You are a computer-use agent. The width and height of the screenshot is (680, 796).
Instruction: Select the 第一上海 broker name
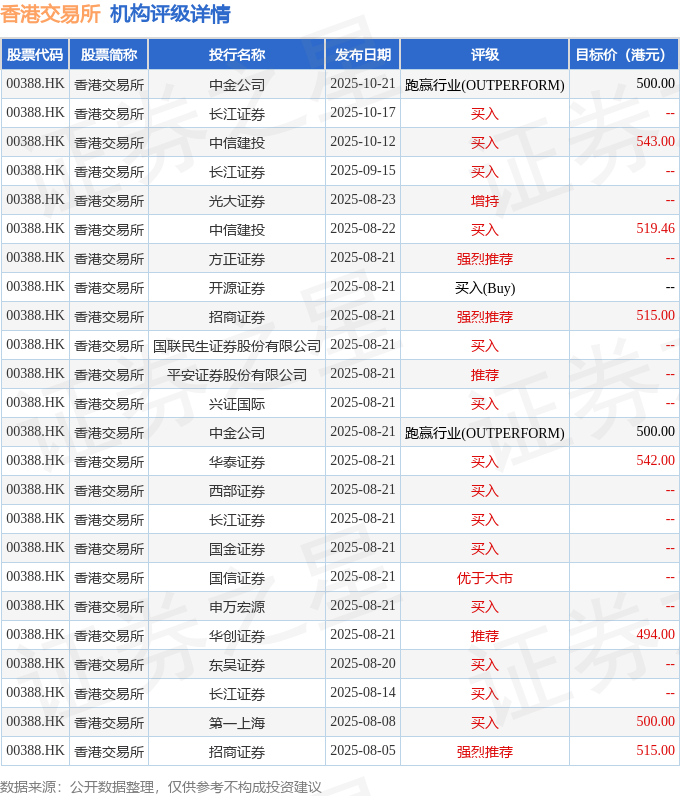(237, 722)
